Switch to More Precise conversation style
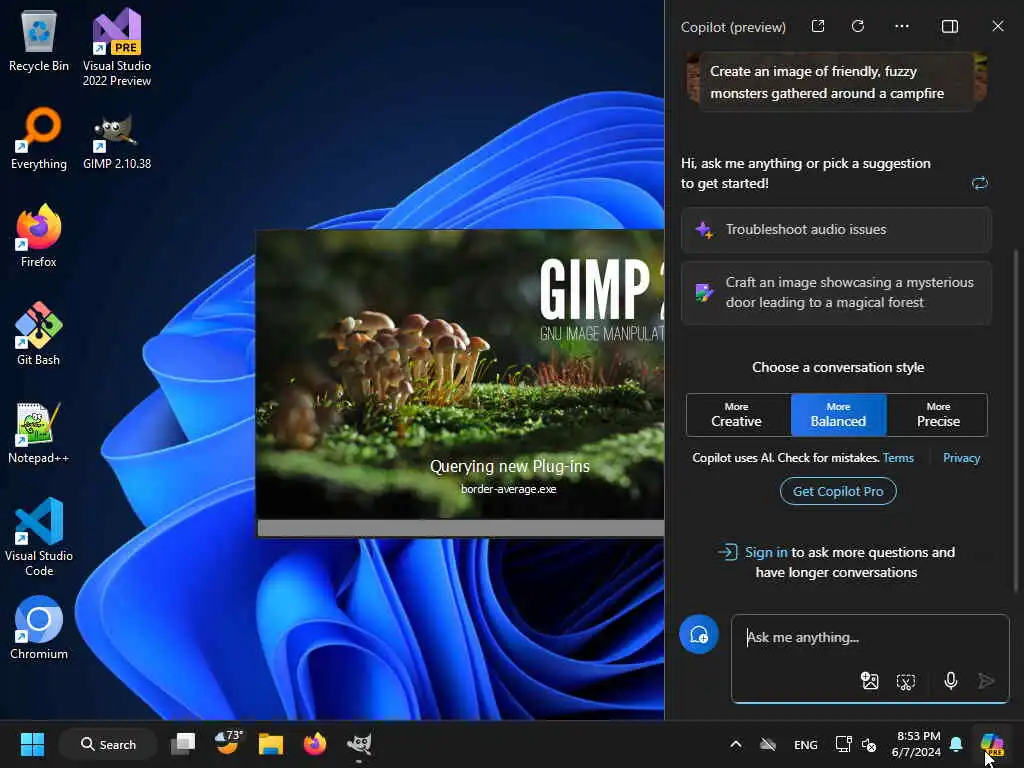This screenshot has height=768, width=1024. [x=937, y=415]
